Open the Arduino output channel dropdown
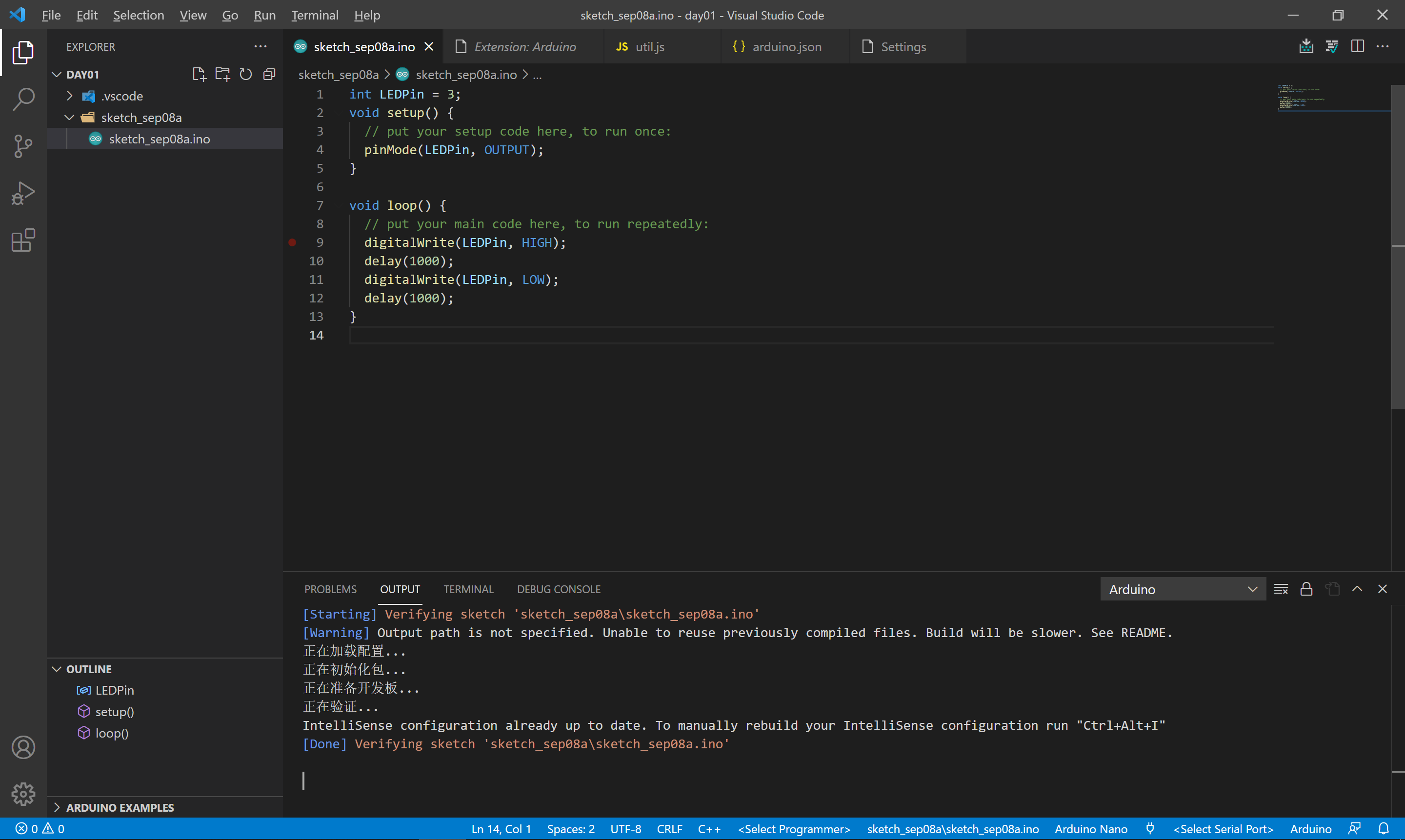The width and height of the screenshot is (1405, 840). (x=1183, y=589)
